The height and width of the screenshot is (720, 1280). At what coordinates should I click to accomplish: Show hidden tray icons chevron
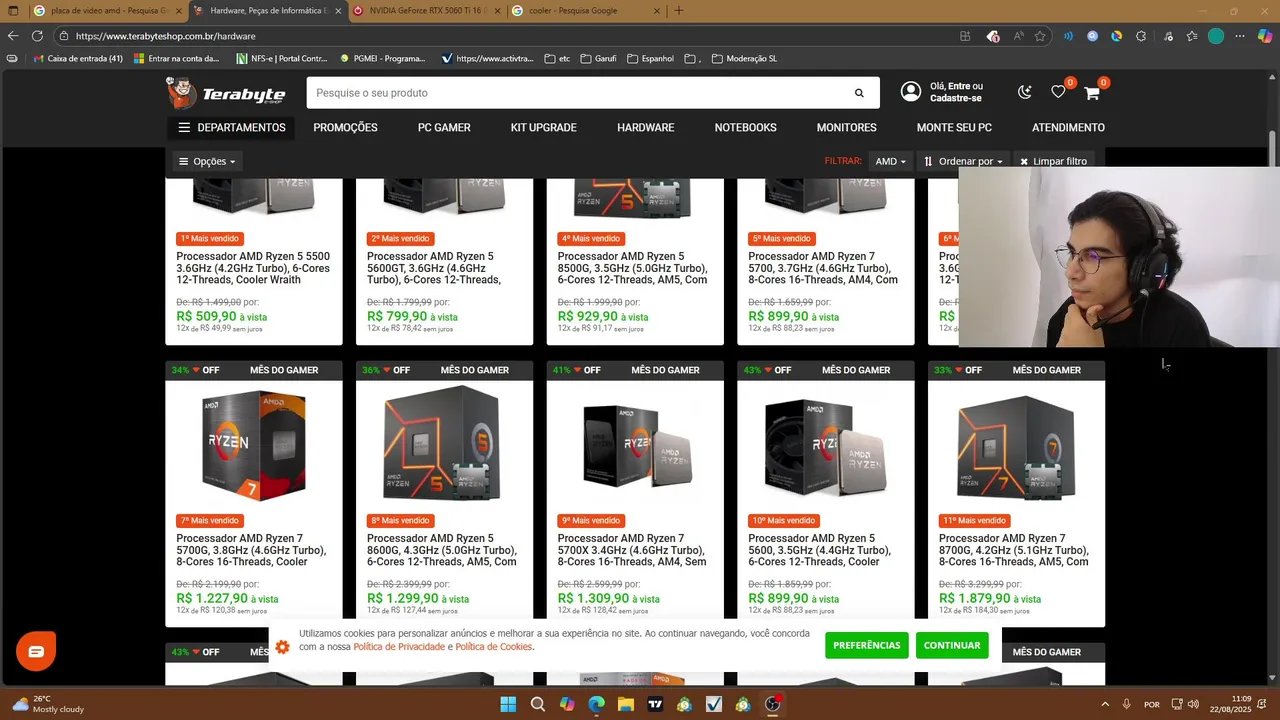click(x=1105, y=704)
